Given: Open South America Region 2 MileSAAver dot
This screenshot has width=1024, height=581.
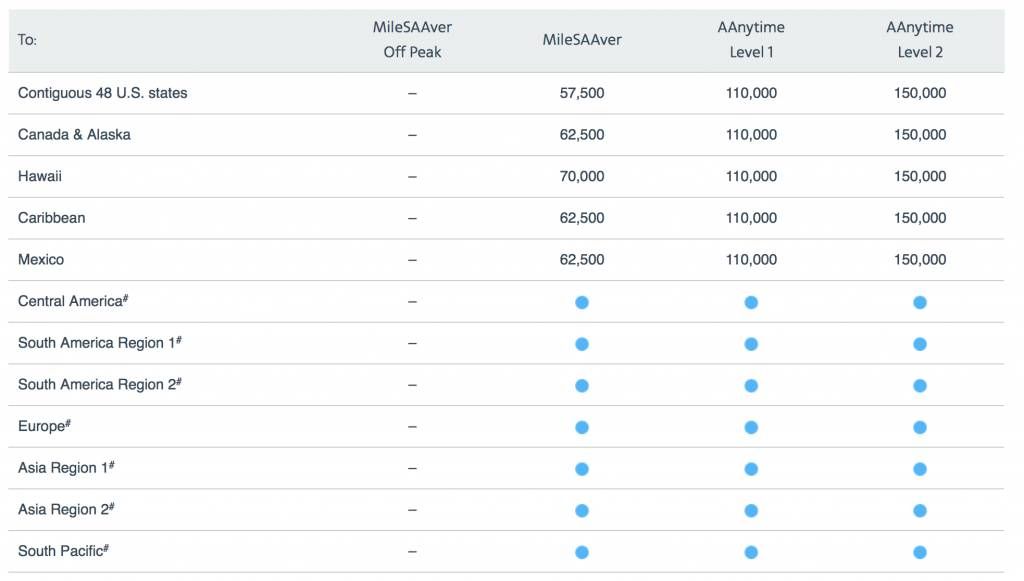Looking at the screenshot, I should tap(582, 386).
